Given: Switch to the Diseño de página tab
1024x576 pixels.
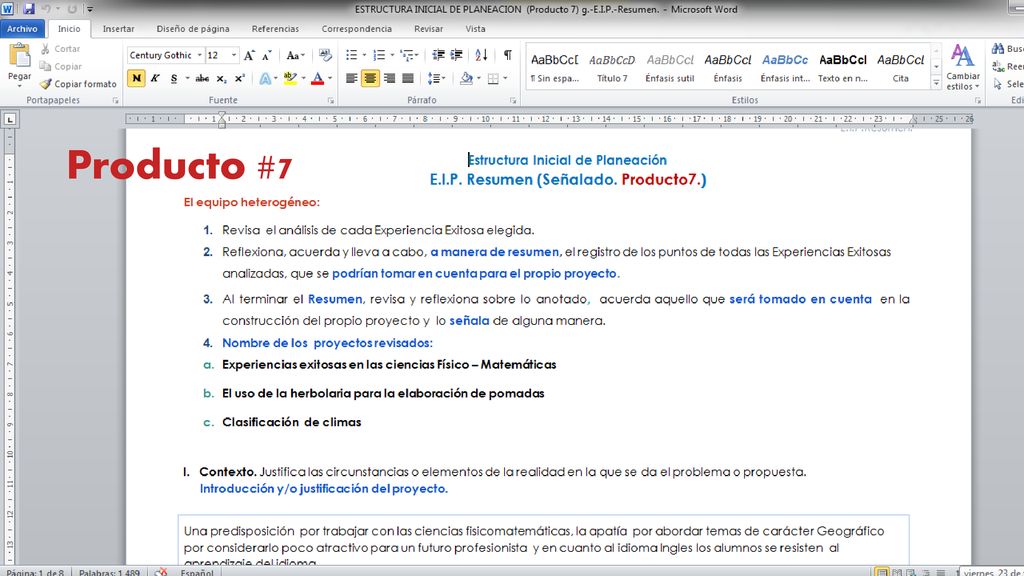Looking at the screenshot, I should (x=193, y=29).
